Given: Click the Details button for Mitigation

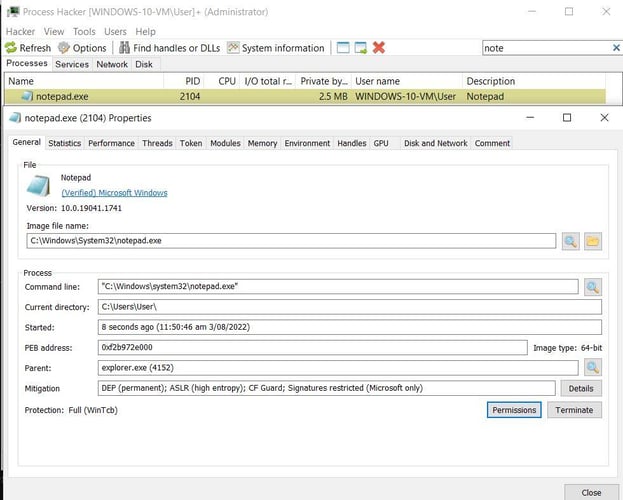Looking at the screenshot, I should pyautogui.click(x=580, y=388).
